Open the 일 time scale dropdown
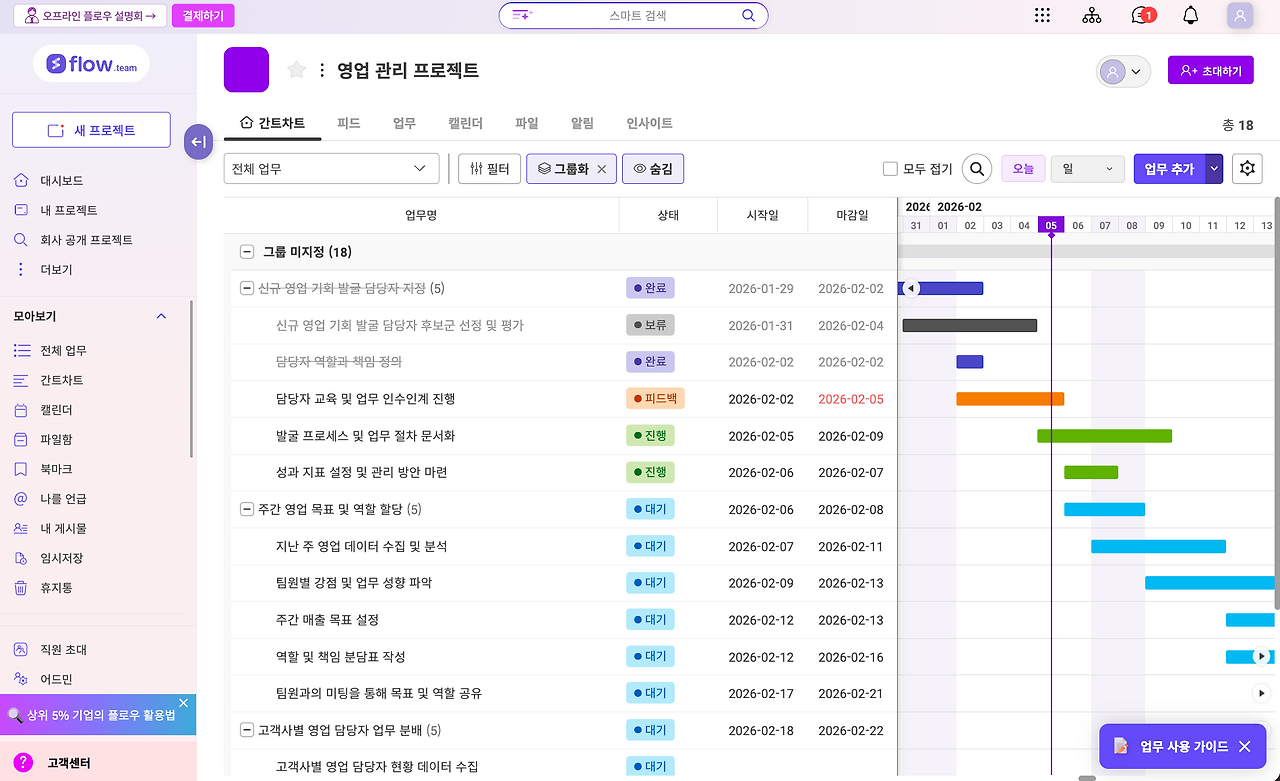This screenshot has height=781, width=1280. tap(1088, 169)
